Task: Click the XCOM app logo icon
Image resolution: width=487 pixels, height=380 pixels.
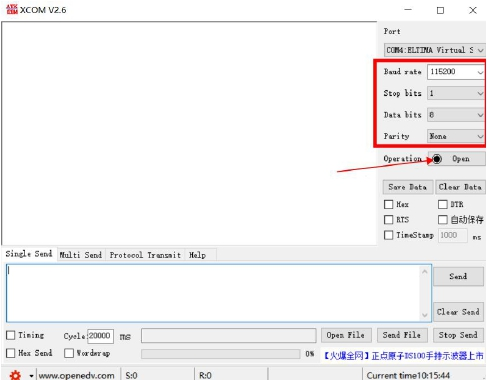Action: (12, 9)
